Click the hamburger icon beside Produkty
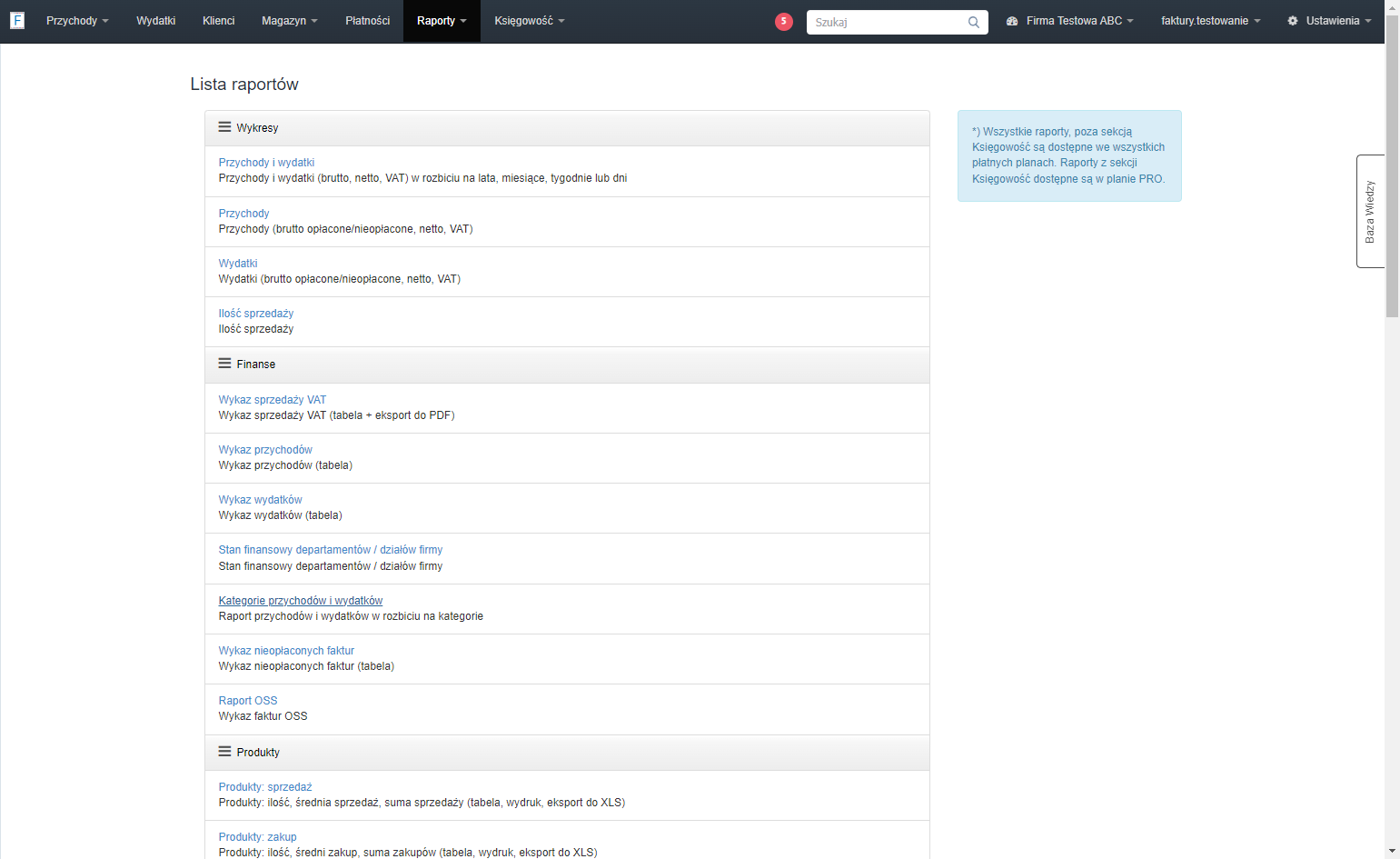This screenshot has width=1400, height=859. [224, 752]
